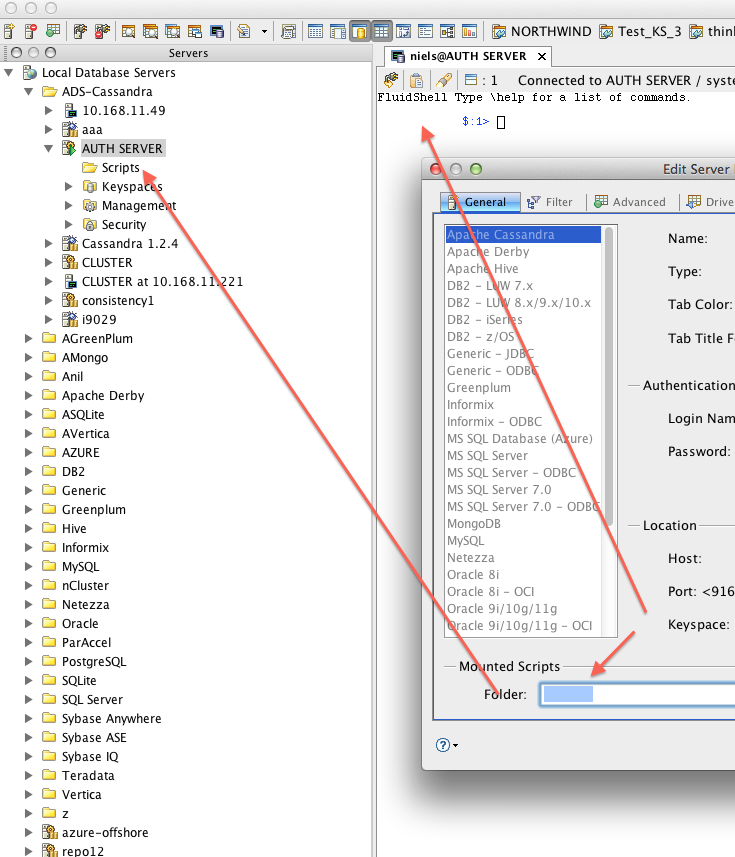Click the globe icon of Local Database Servers
The image size is (735, 857).
(x=29, y=73)
